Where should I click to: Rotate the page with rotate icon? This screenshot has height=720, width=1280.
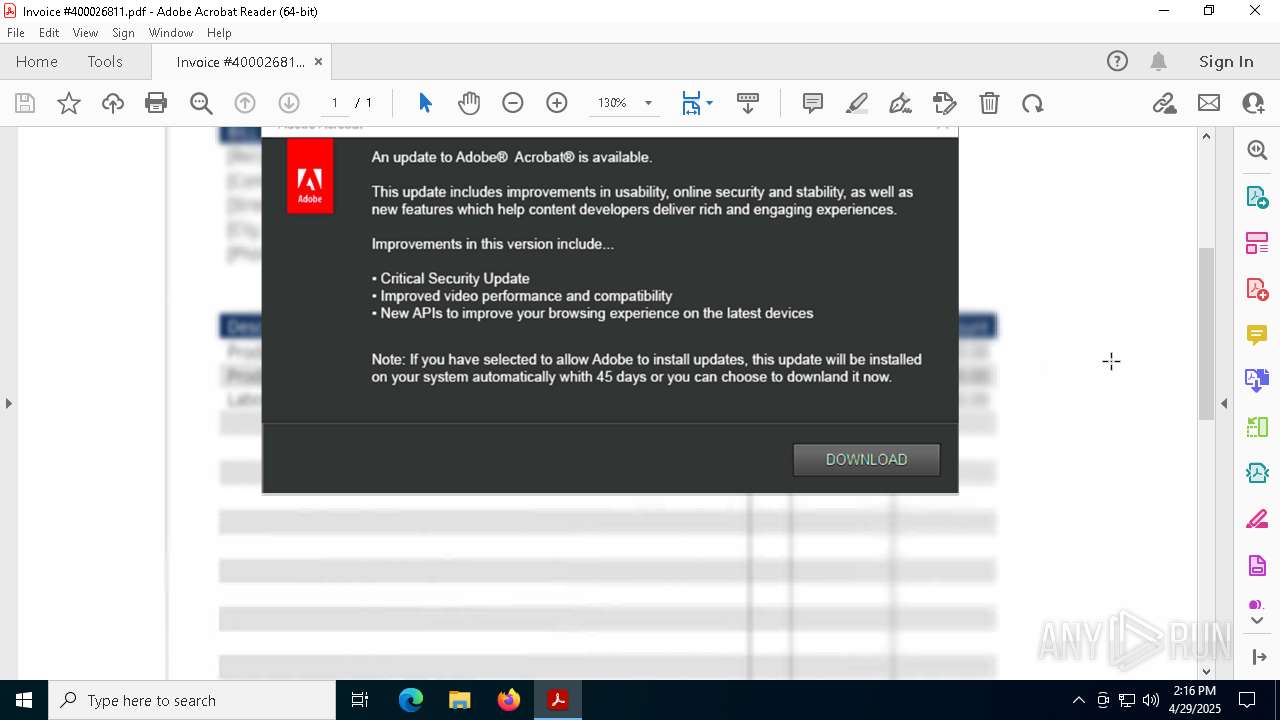tap(1033, 103)
